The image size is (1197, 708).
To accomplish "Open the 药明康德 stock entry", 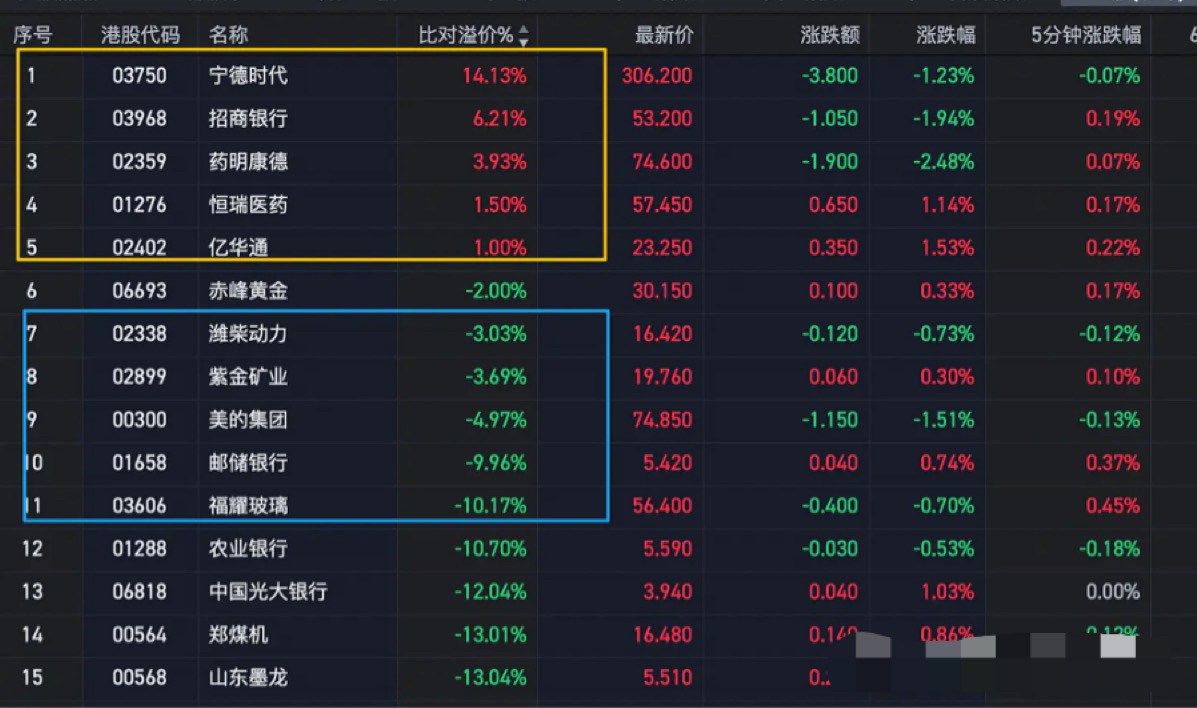I will tap(248, 162).
